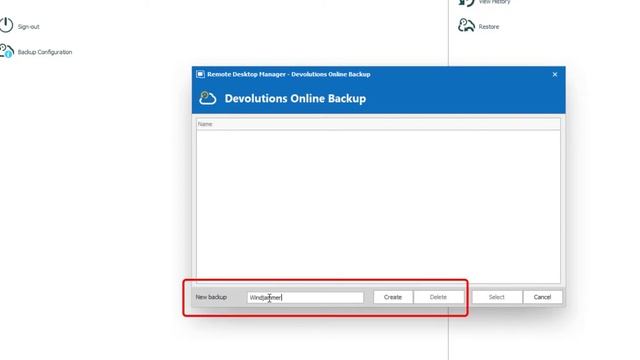640x360 pixels.
Task: Click the Create button
Action: click(x=393, y=297)
